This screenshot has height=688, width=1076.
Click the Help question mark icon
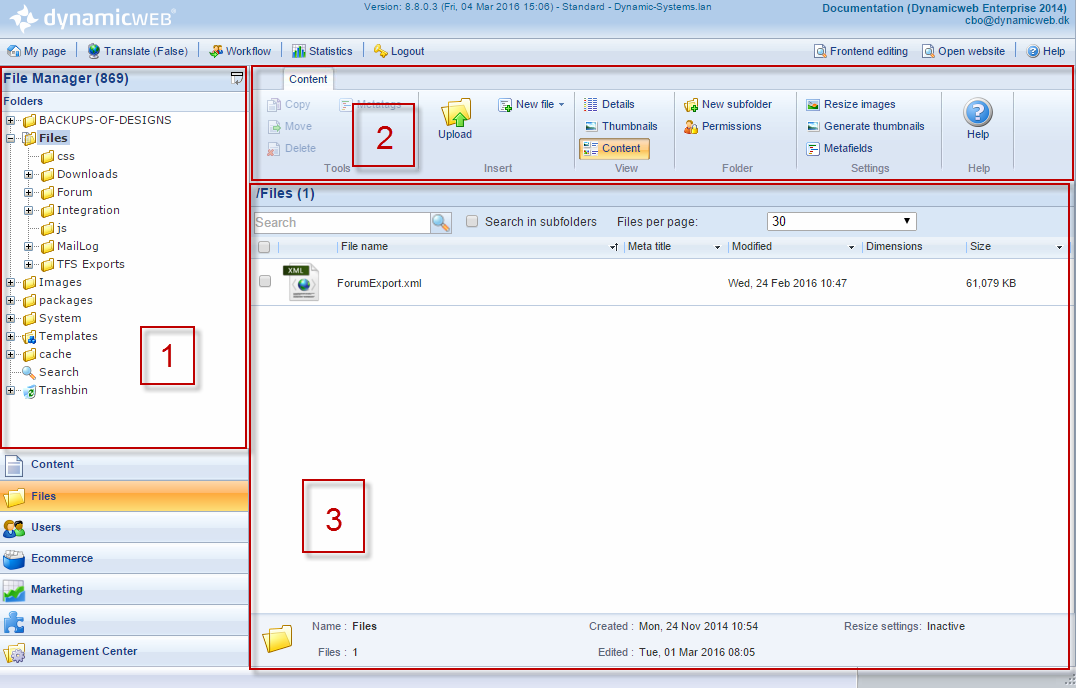click(977, 112)
